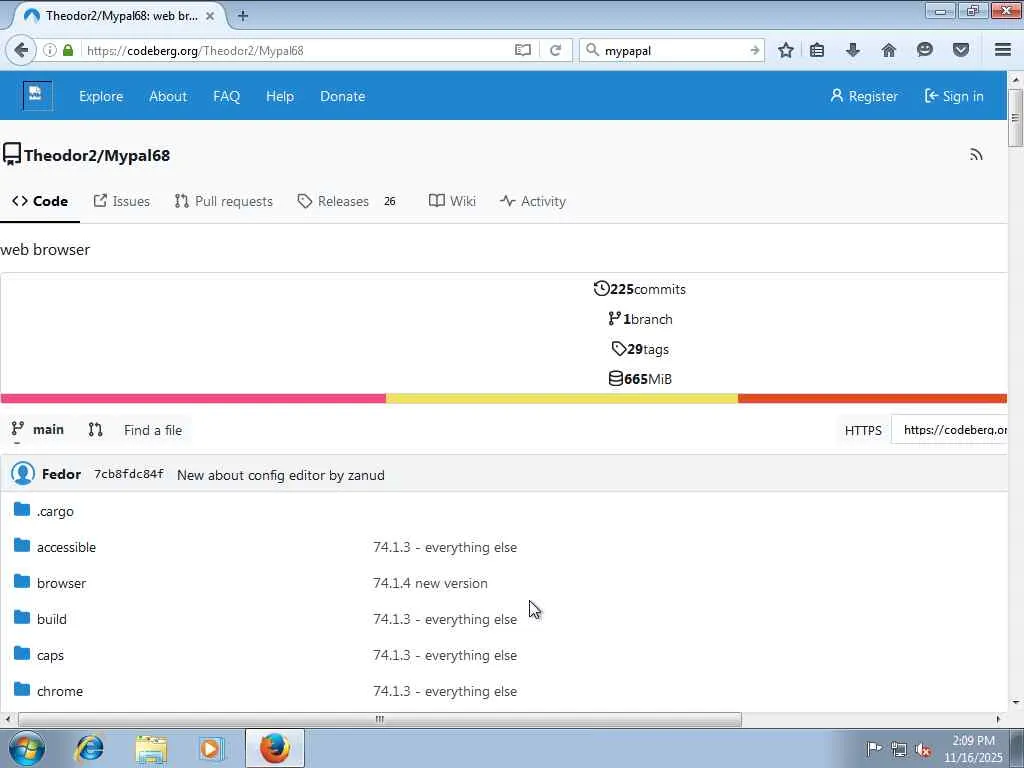Switch to the Issues tab

pyautogui.click(x=121, y=201)
